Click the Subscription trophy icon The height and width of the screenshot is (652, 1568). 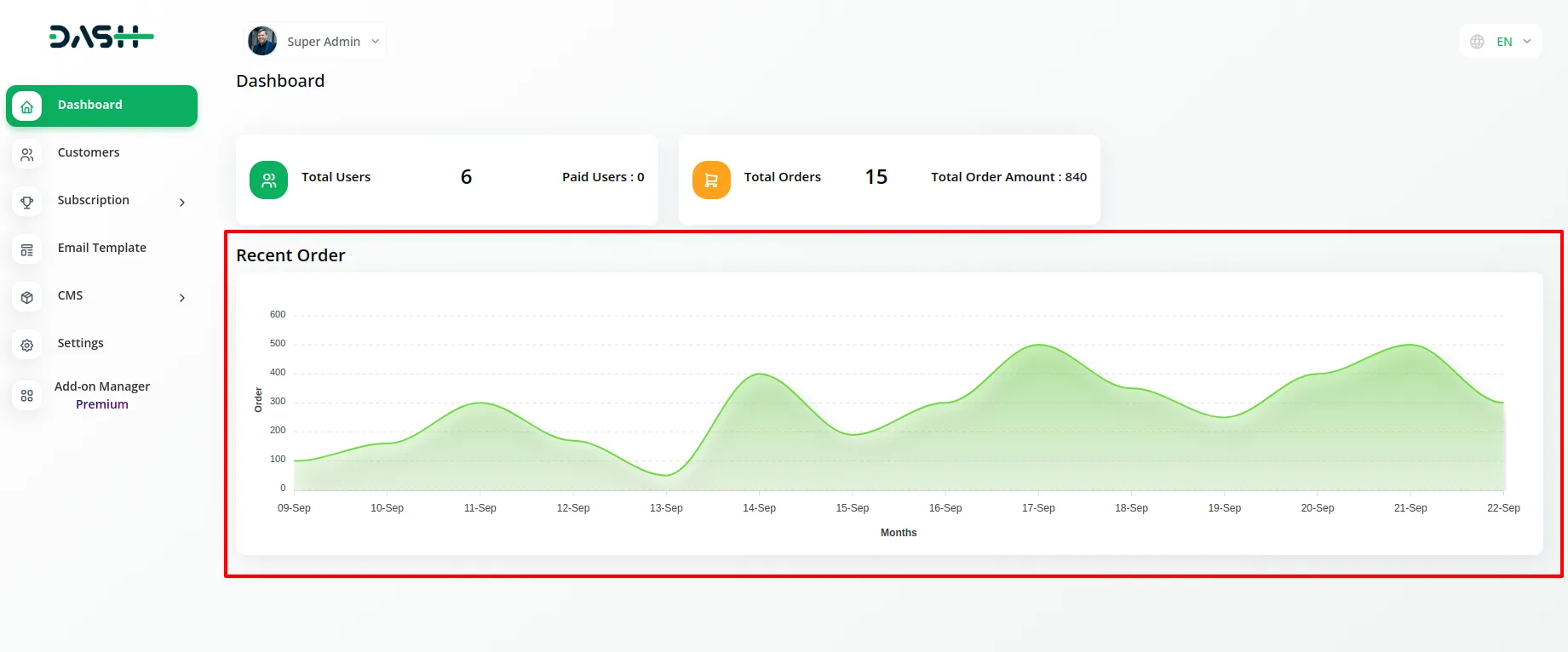(27, 202)
